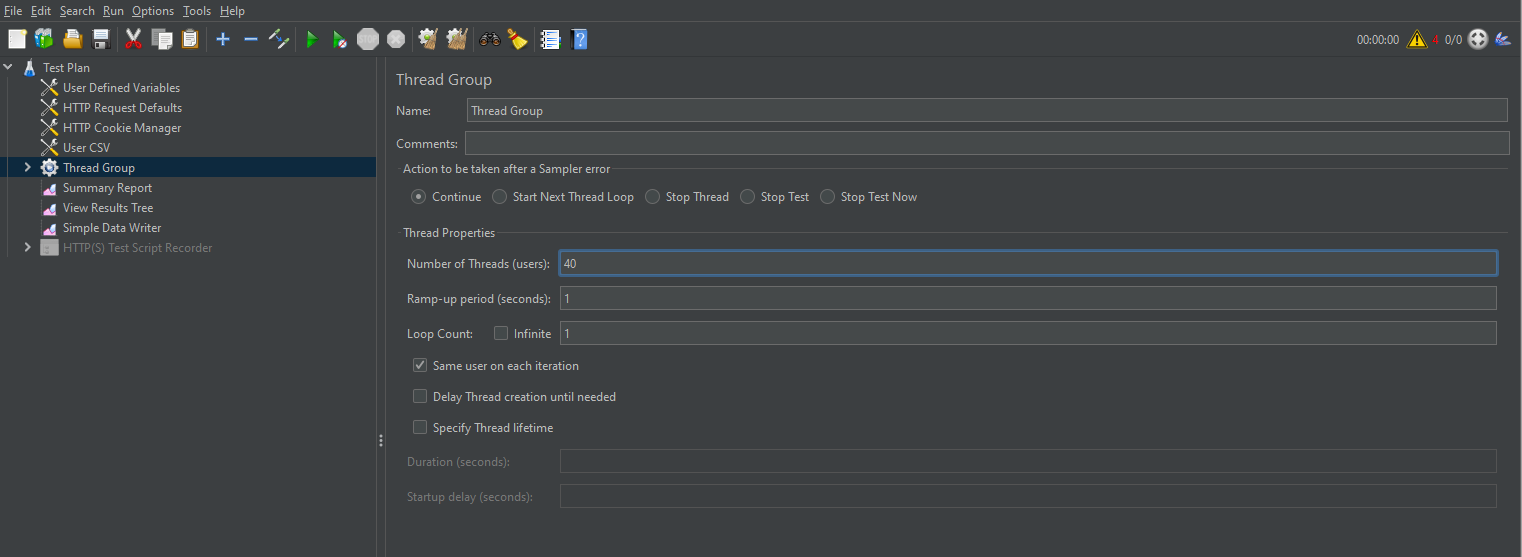Open the Options menu

tap(153, 11)
